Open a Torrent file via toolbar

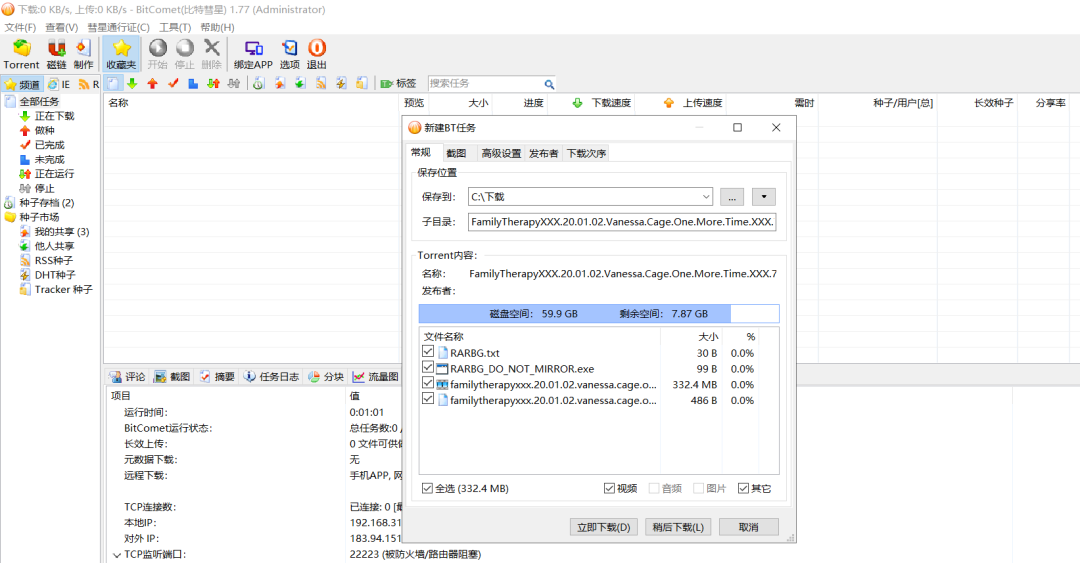tap(21, 54)
